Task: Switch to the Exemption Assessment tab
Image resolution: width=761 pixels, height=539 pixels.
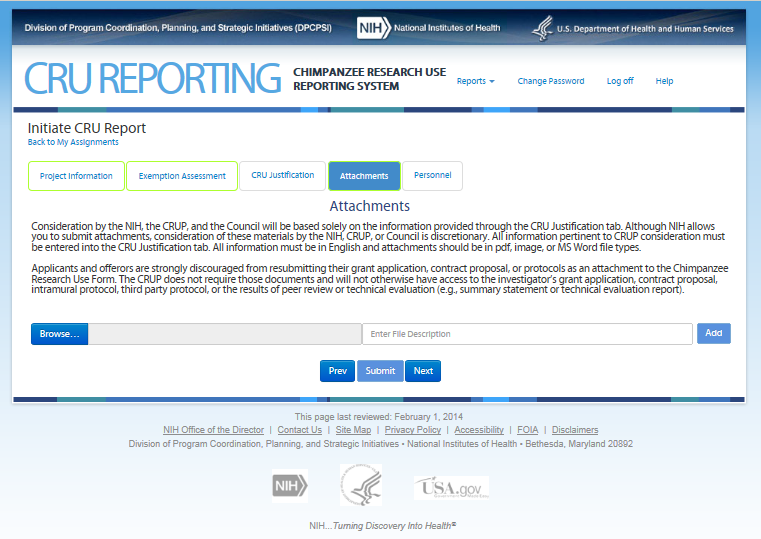Action: coord(182,176)
